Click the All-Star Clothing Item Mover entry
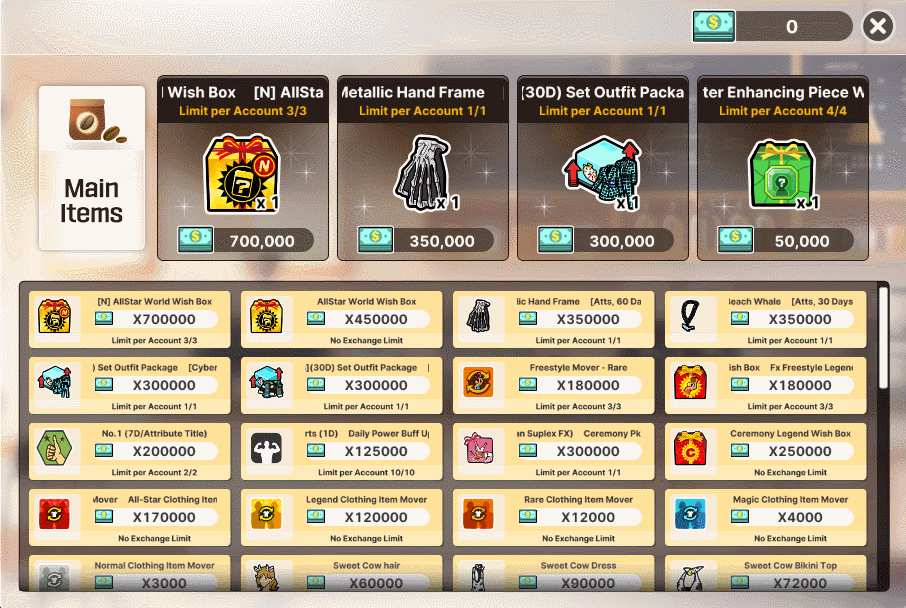 click(x=129, y=517)
